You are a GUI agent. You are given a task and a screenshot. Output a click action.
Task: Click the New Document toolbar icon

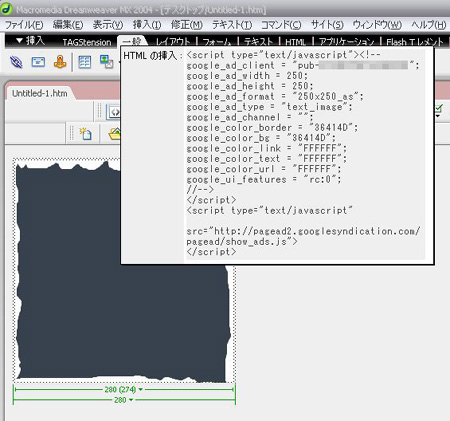point(85,134)
